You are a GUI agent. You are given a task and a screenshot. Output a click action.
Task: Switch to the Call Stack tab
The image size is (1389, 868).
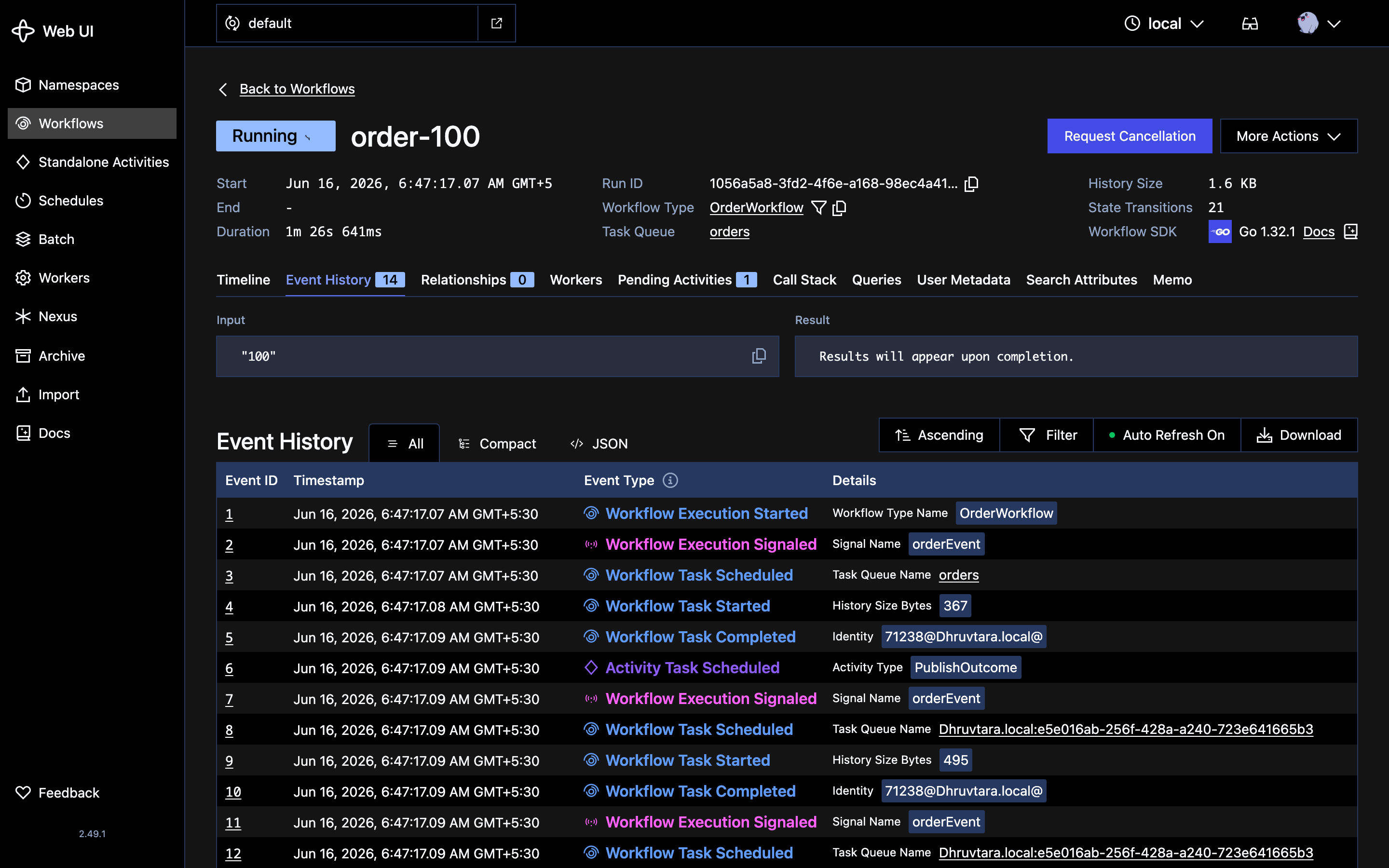click(x=804, y=280)
